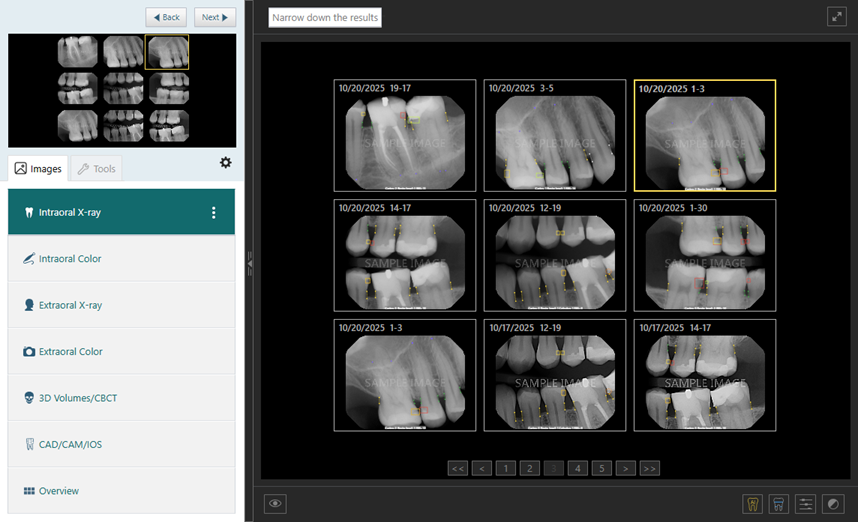
Task: Click the contrast half-circle icon
Action: tap(832, 503)
